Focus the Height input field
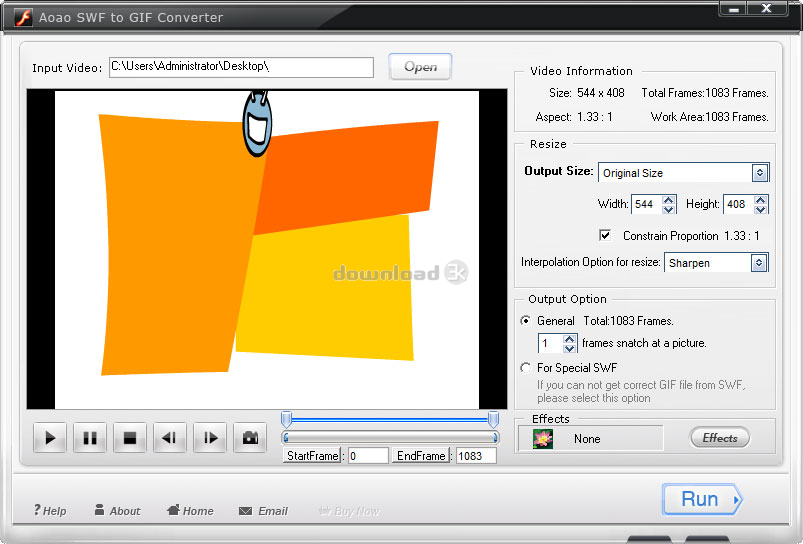Image resolution: width=803 pixels, height=544 pixels. pyautogui.click(x=739, y=204)
